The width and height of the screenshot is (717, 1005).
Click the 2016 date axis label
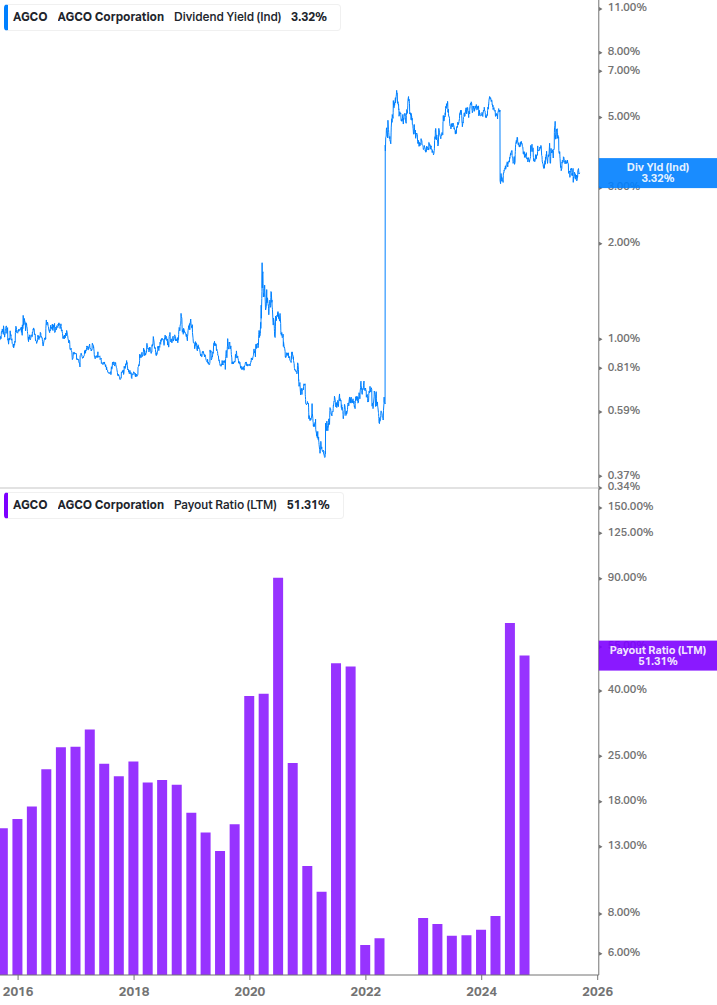(18, 992)
